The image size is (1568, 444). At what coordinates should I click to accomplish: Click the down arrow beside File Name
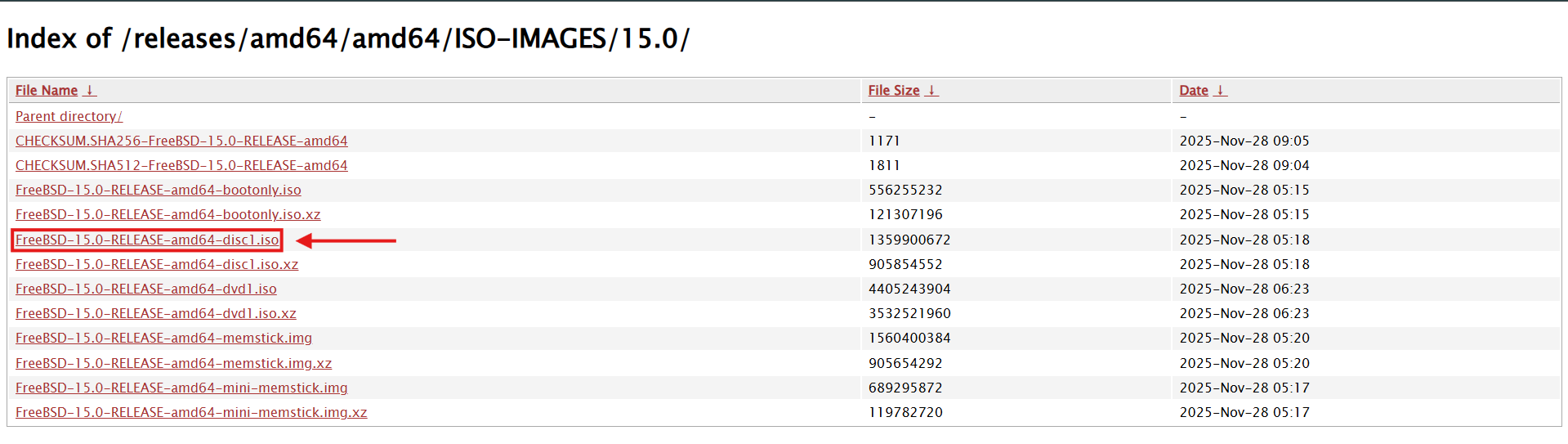[90, 90]
